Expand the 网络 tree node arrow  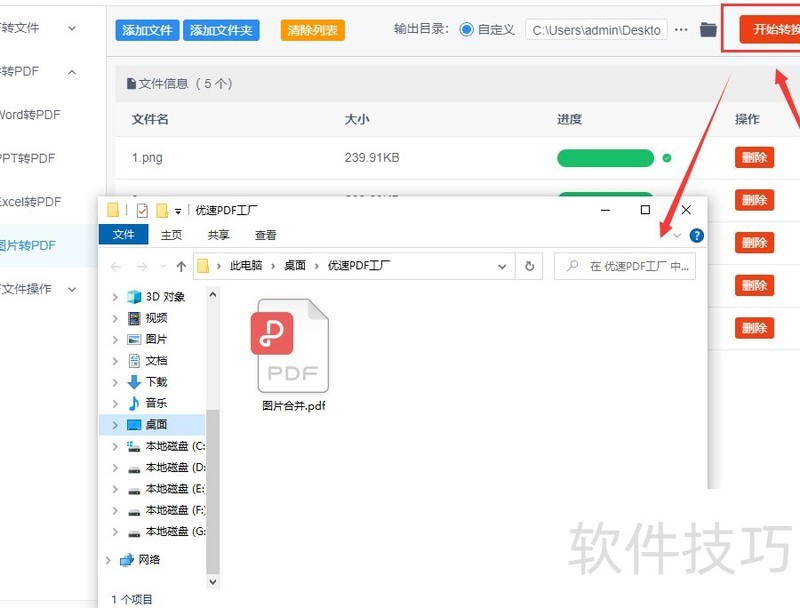(108, 560)
